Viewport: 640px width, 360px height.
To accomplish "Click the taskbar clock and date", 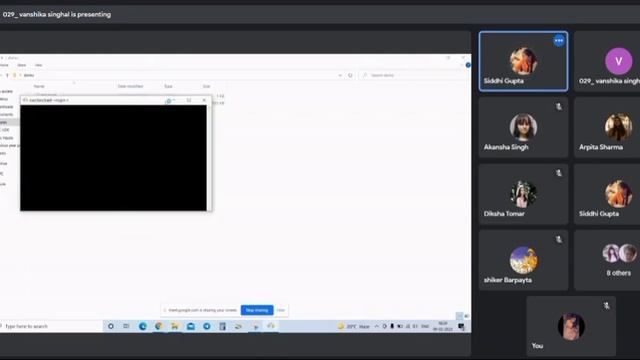I will pos(443,326).
